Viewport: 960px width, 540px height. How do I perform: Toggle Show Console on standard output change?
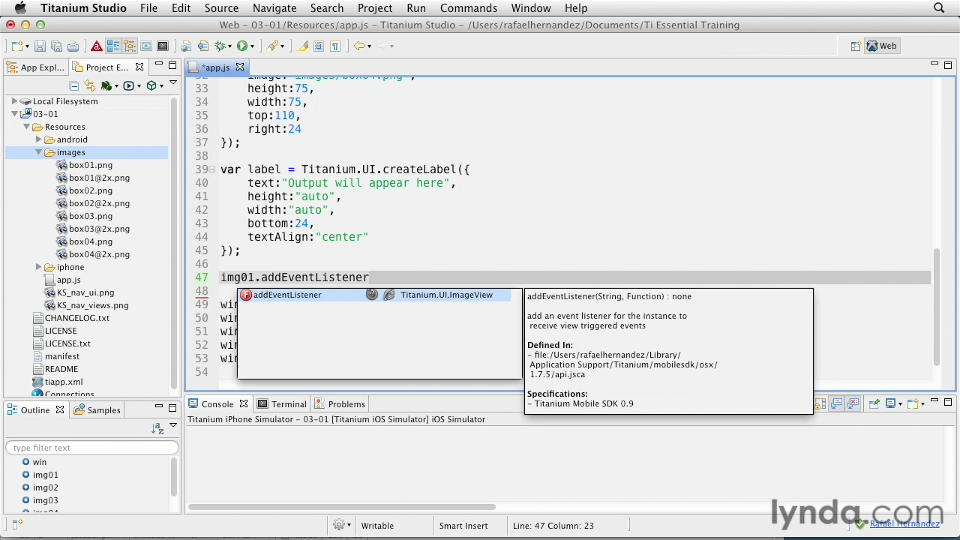click(836, 403)
